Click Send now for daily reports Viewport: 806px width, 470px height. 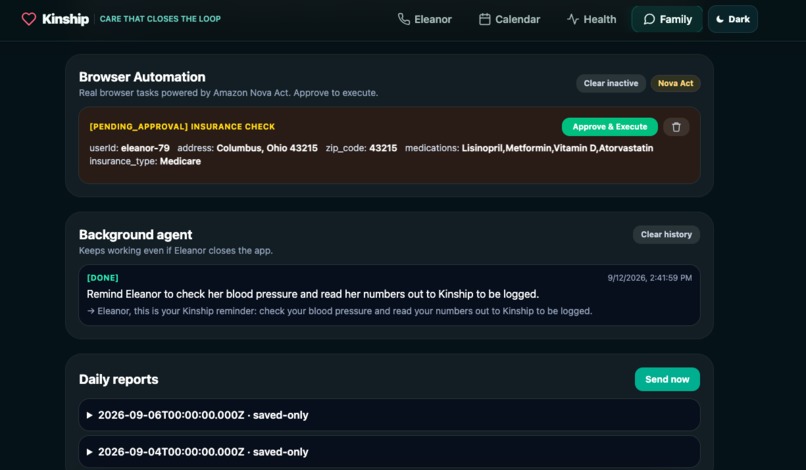667,379
